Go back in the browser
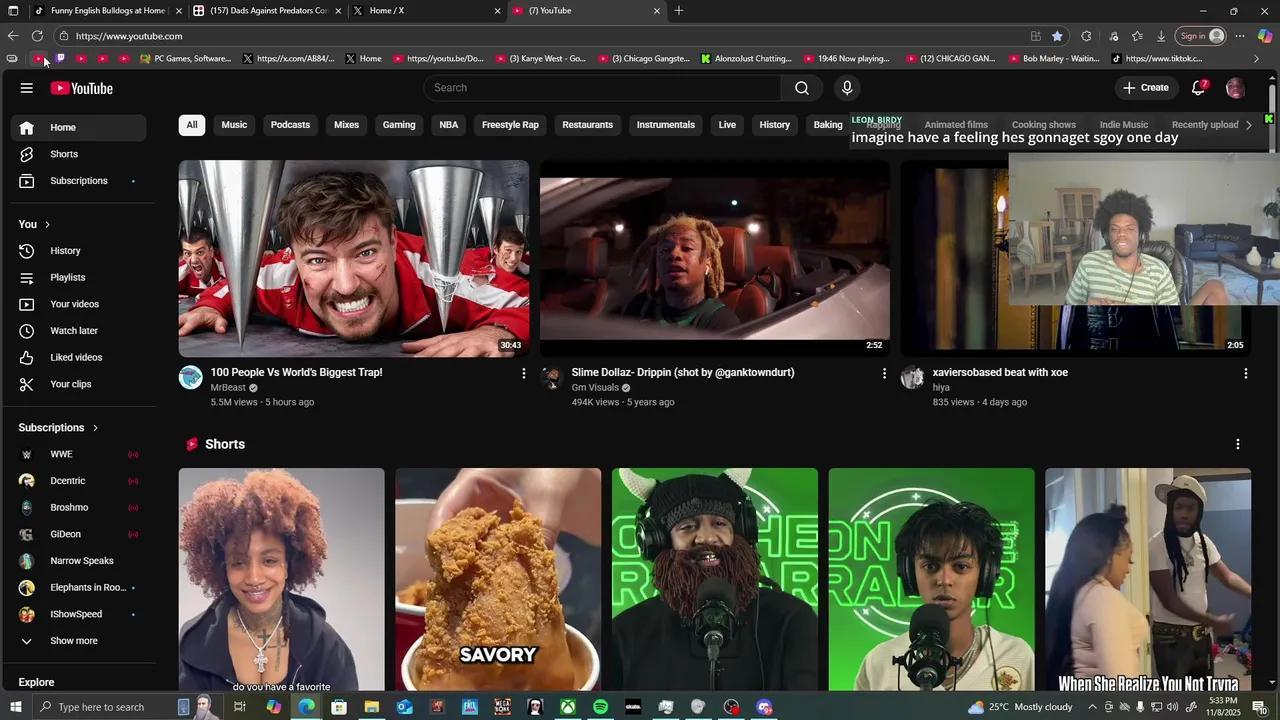1280x720 pixels. [x=12, y=36]
